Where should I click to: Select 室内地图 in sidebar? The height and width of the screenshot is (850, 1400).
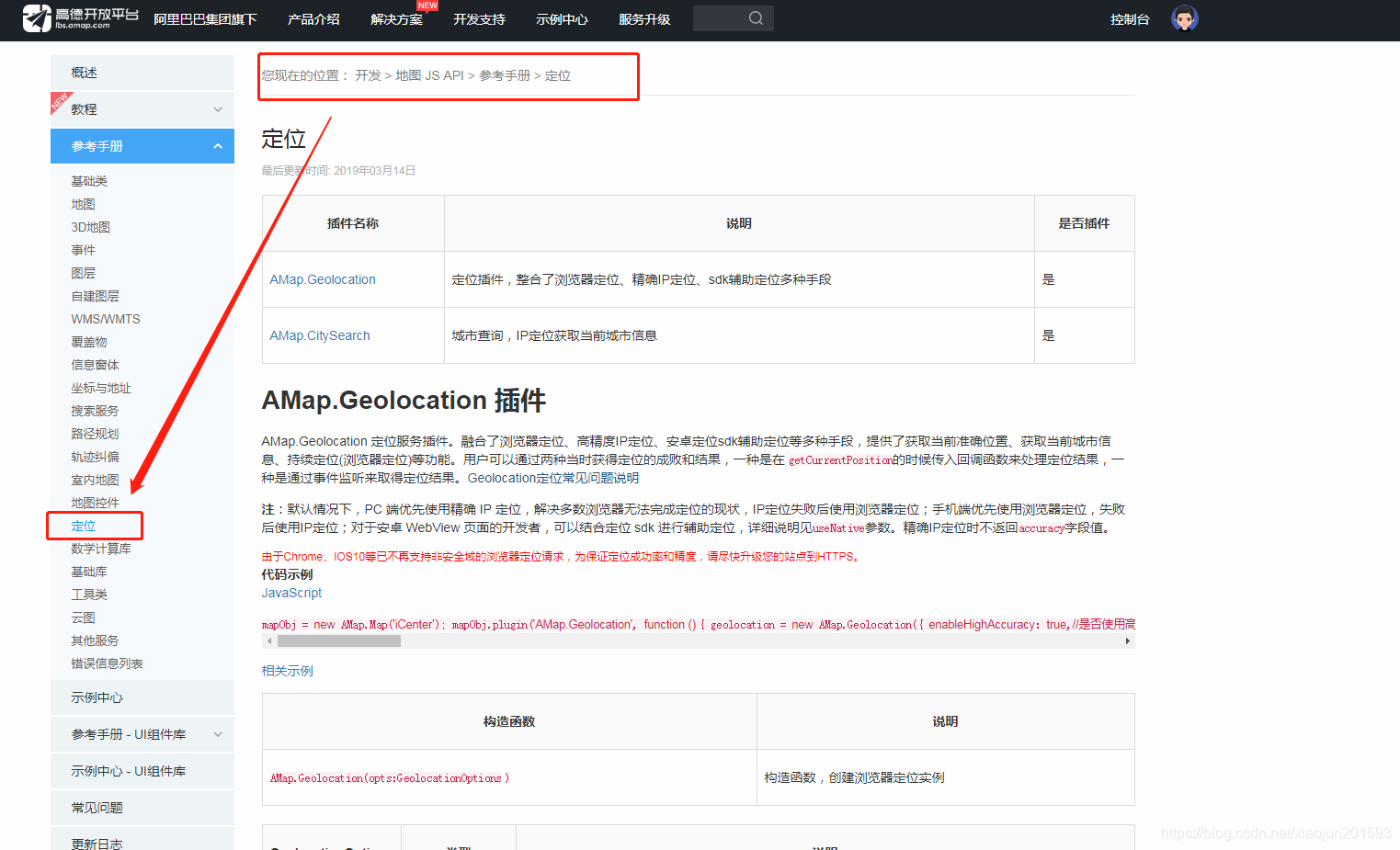(x=95, y=480)
